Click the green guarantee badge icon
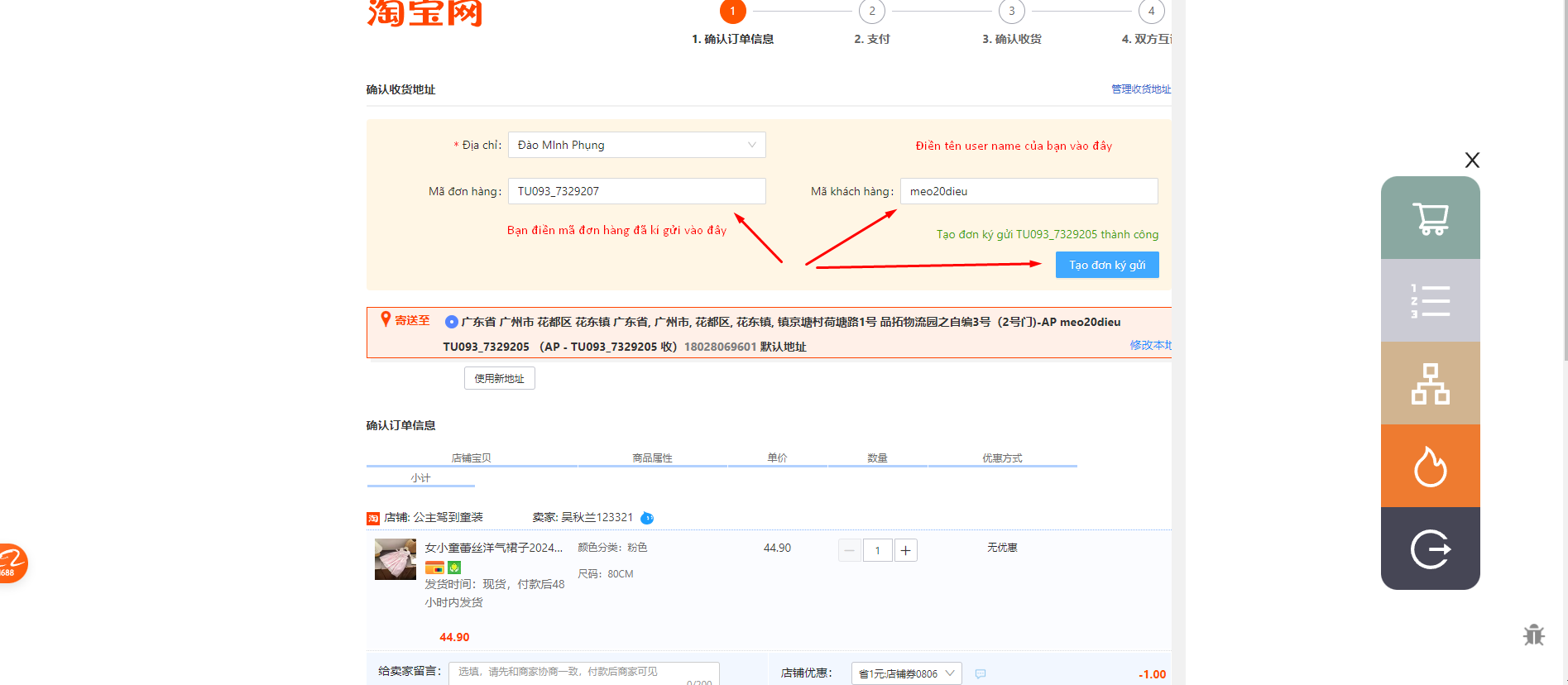This screenshot has width=1568, height=685. [454, 568]
